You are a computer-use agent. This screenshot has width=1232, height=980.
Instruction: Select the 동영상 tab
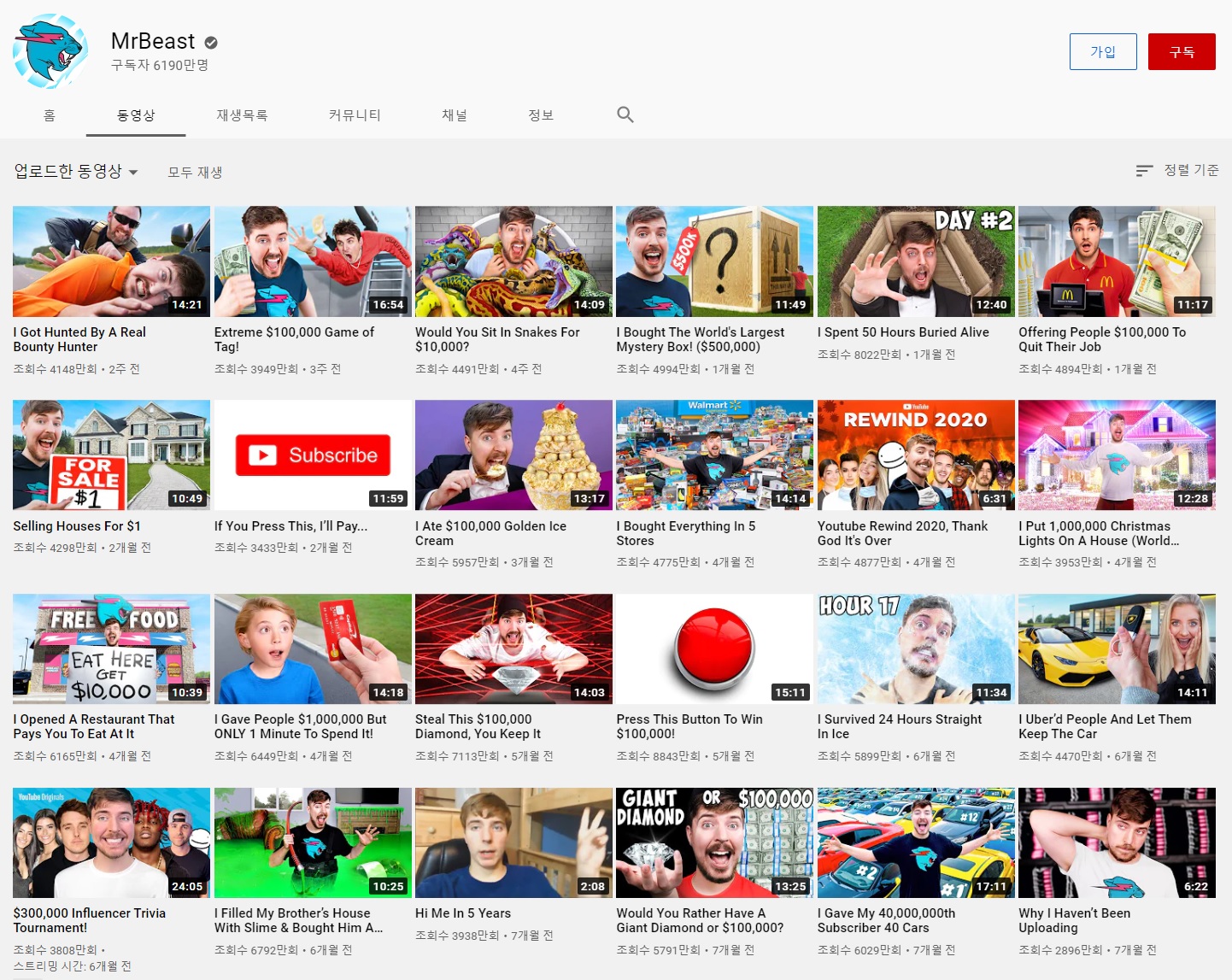136,115
